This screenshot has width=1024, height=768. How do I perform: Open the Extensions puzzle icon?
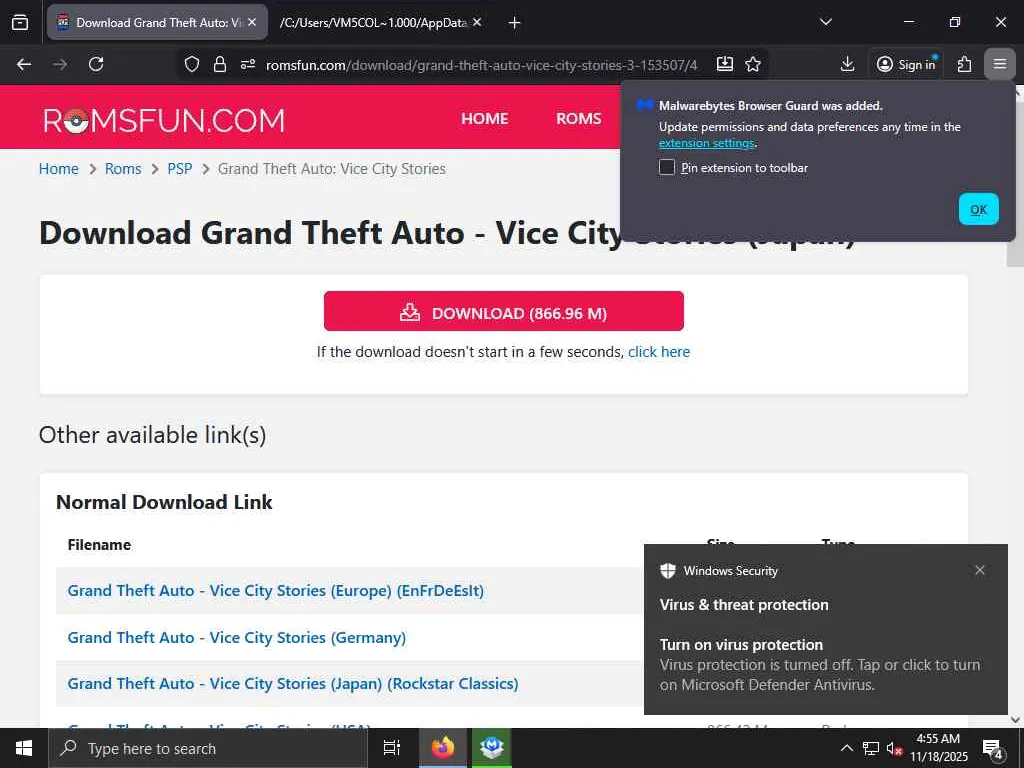pos(964,64)
